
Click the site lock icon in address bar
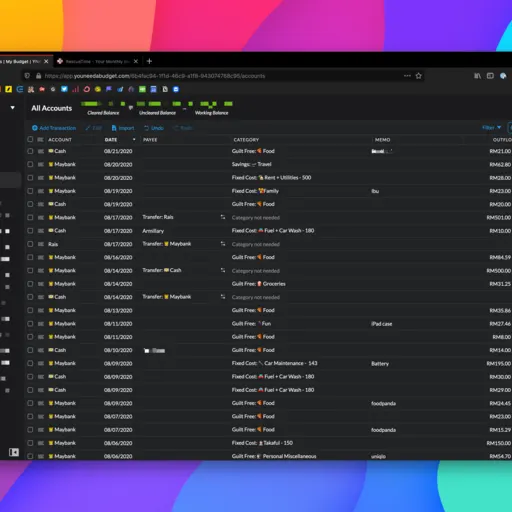pyautogui.click(x=38, y=76)
